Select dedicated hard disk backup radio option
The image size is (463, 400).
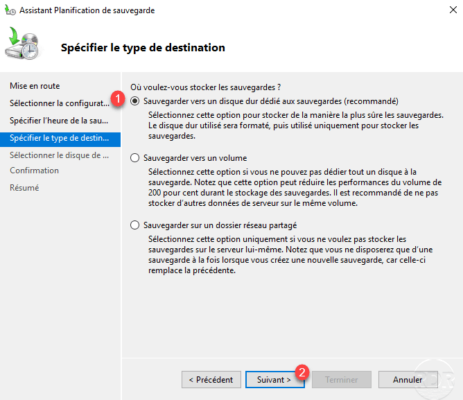tap(135, 101)
